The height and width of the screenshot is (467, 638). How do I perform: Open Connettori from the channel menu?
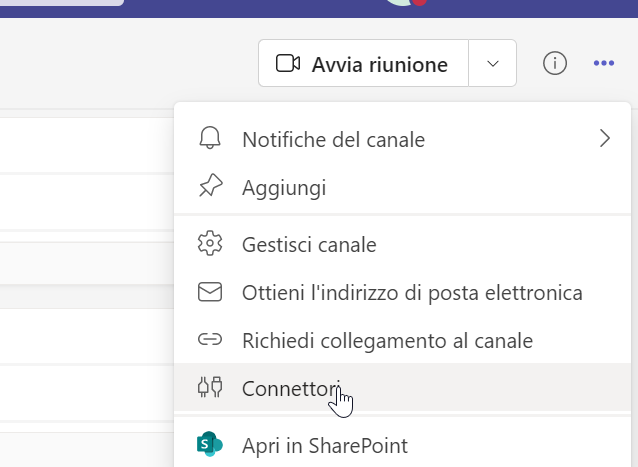[402, 388]
